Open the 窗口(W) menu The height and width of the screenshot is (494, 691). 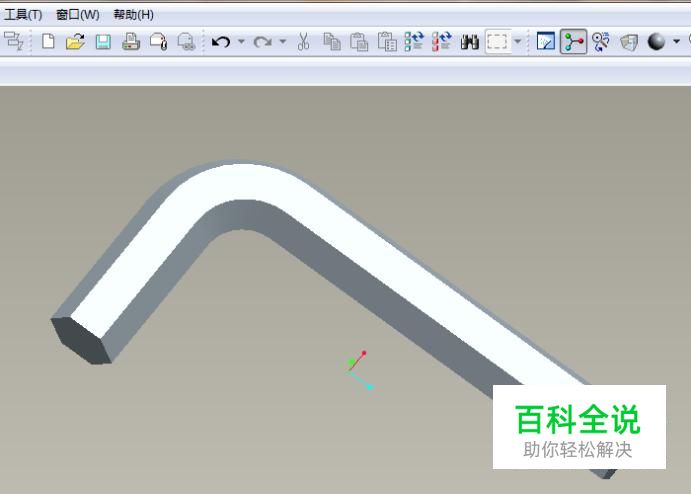tap(78, 15)
